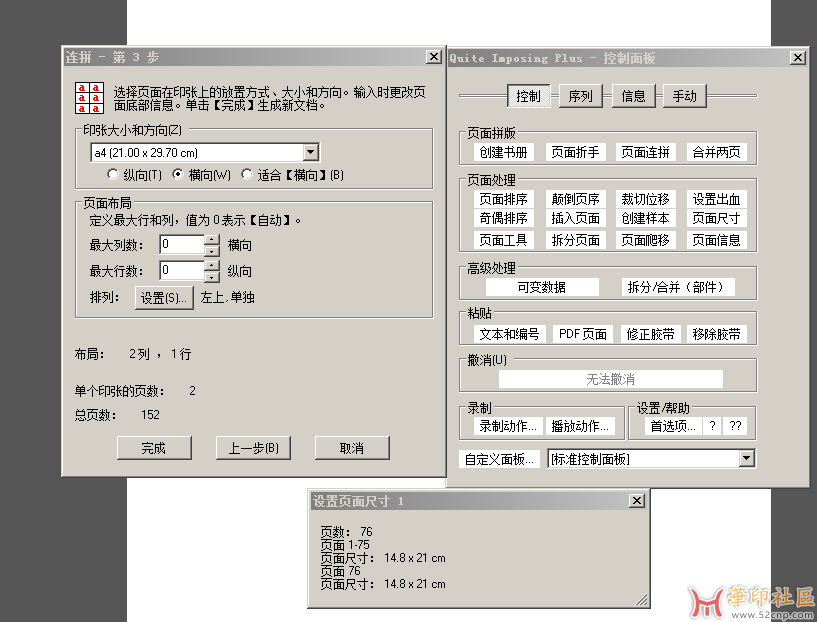Decrease the 最大行数 spinner value
817x622 pixels.
pyautogui.click(x=212, y=276)
